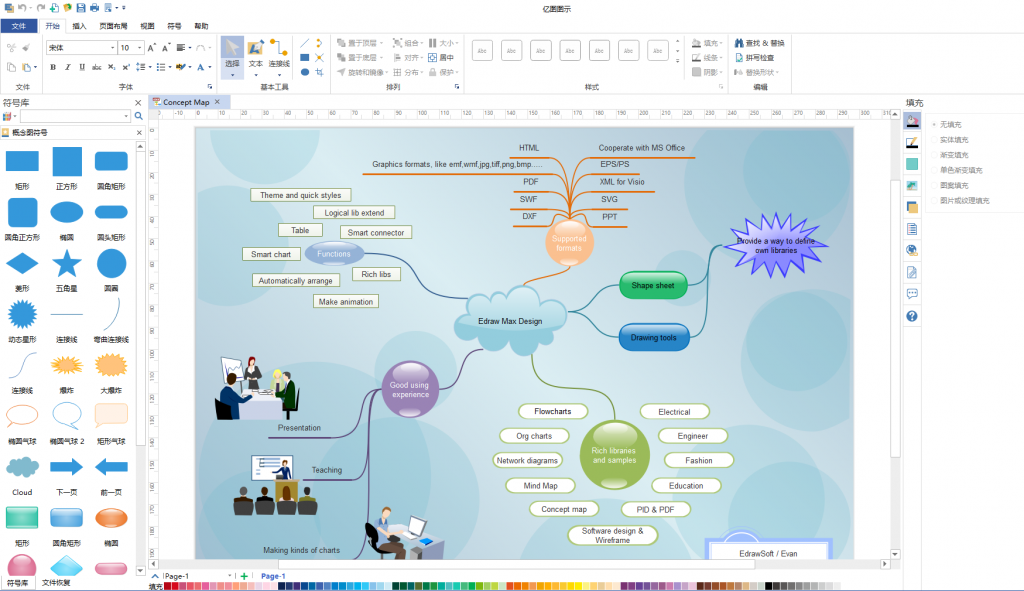The image size is (1024, 591).
Task: Close the Concept Map document tab
Action: (x=217, y=102)
